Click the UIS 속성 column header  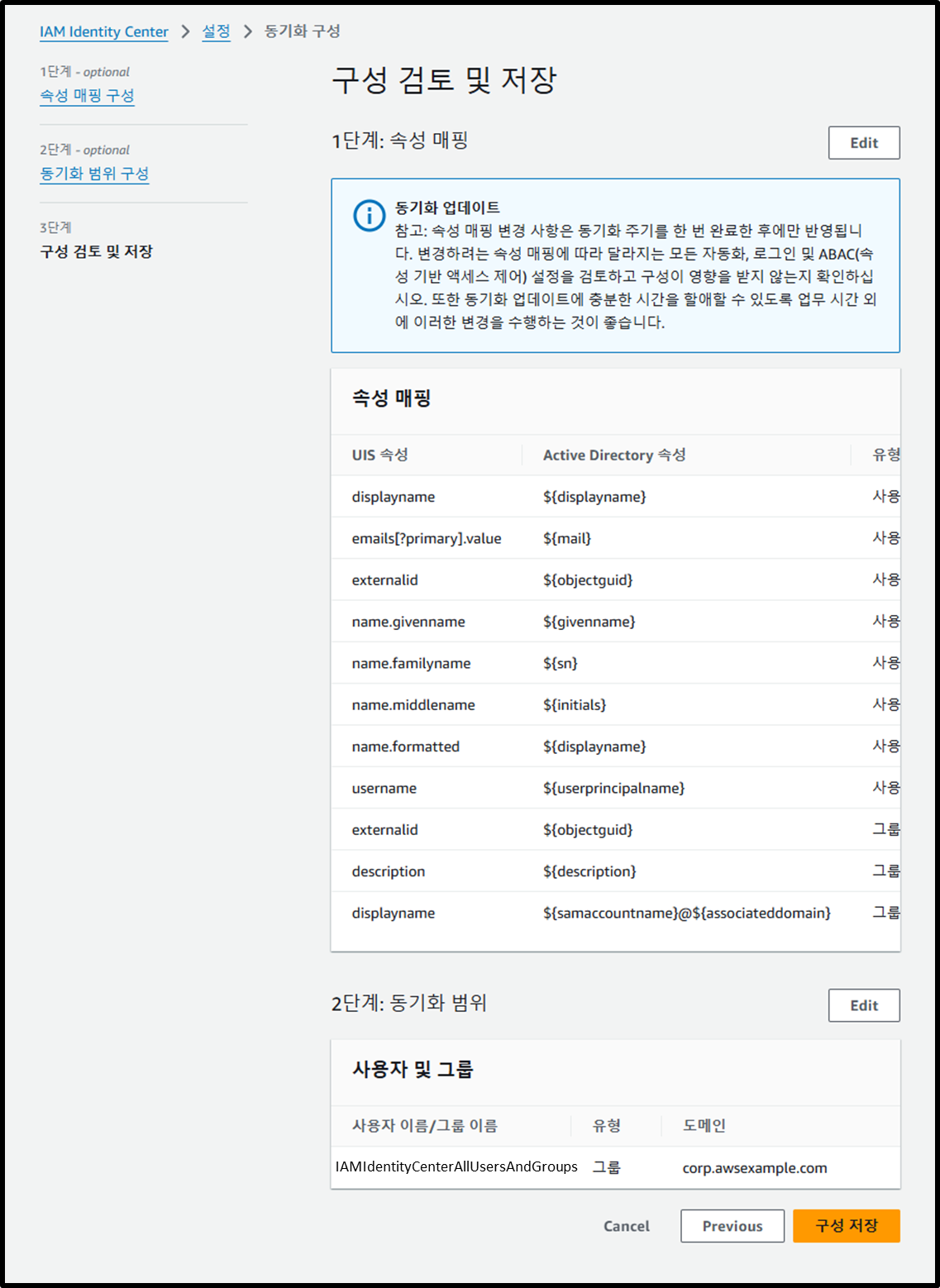click(380, 455)
